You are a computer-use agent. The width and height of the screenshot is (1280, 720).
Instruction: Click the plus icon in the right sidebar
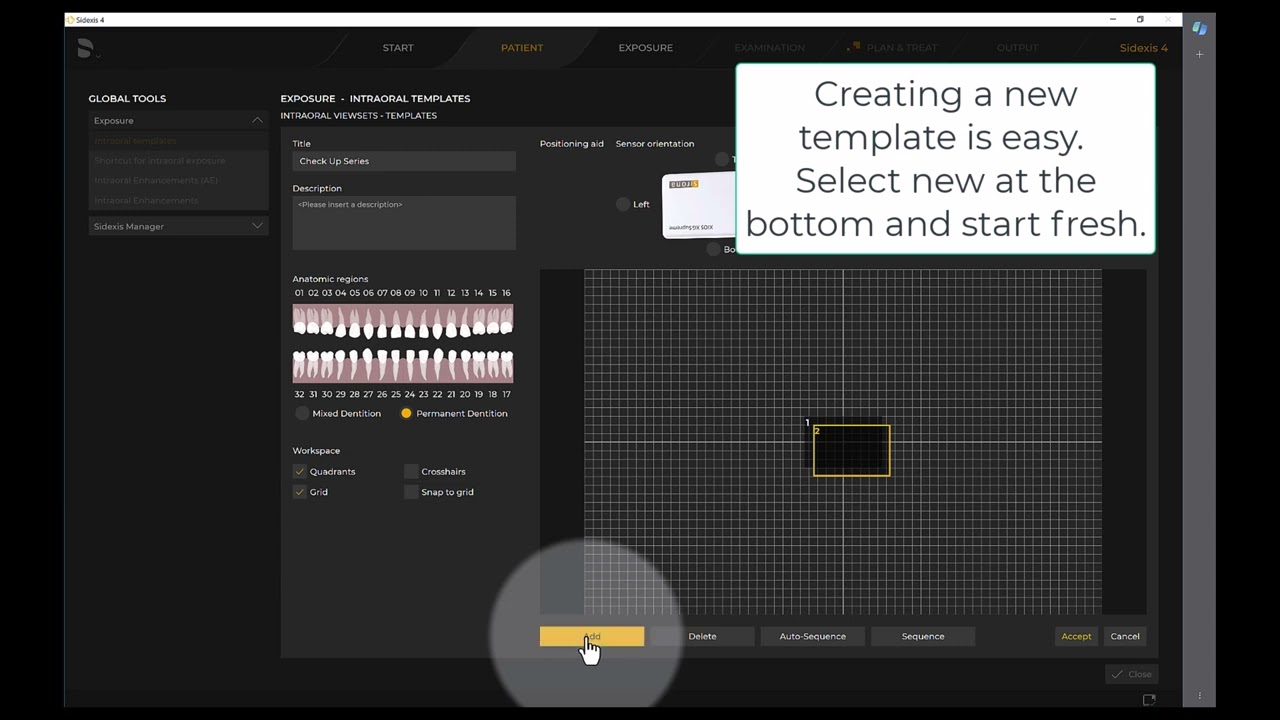pos(1199,54)
